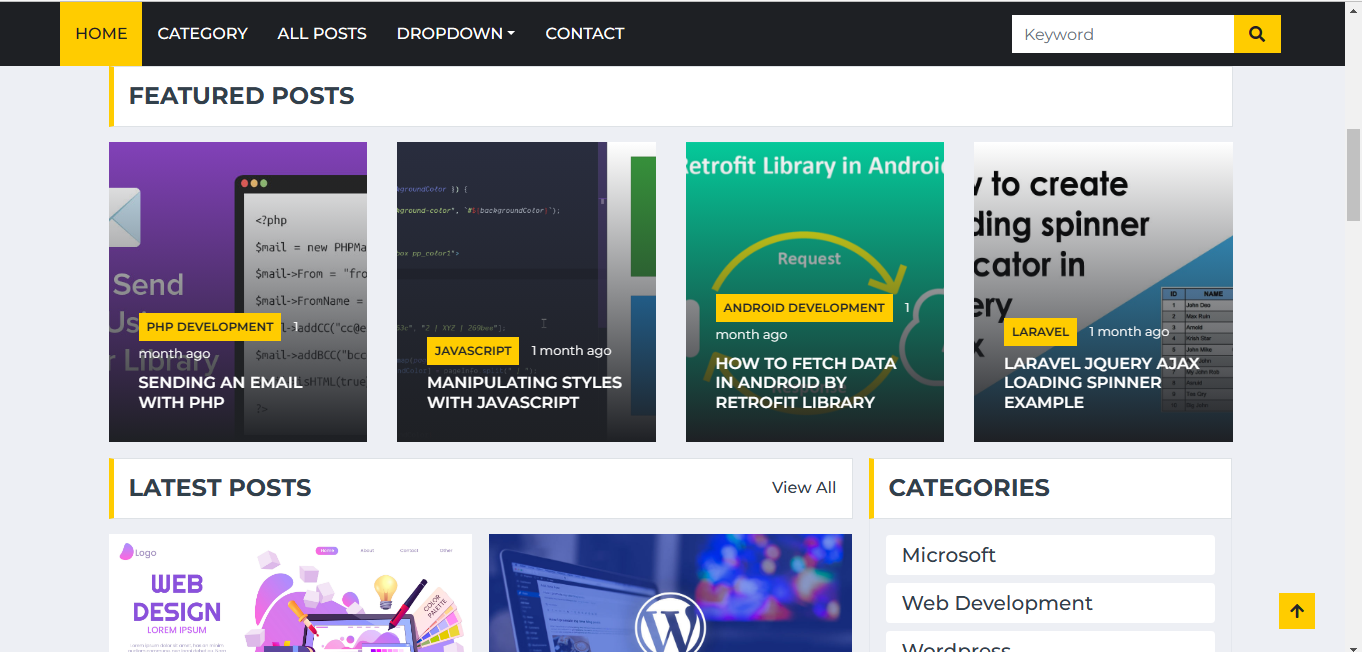
Task: Click the LARAVEL category tag
Action: (1040, 332)
